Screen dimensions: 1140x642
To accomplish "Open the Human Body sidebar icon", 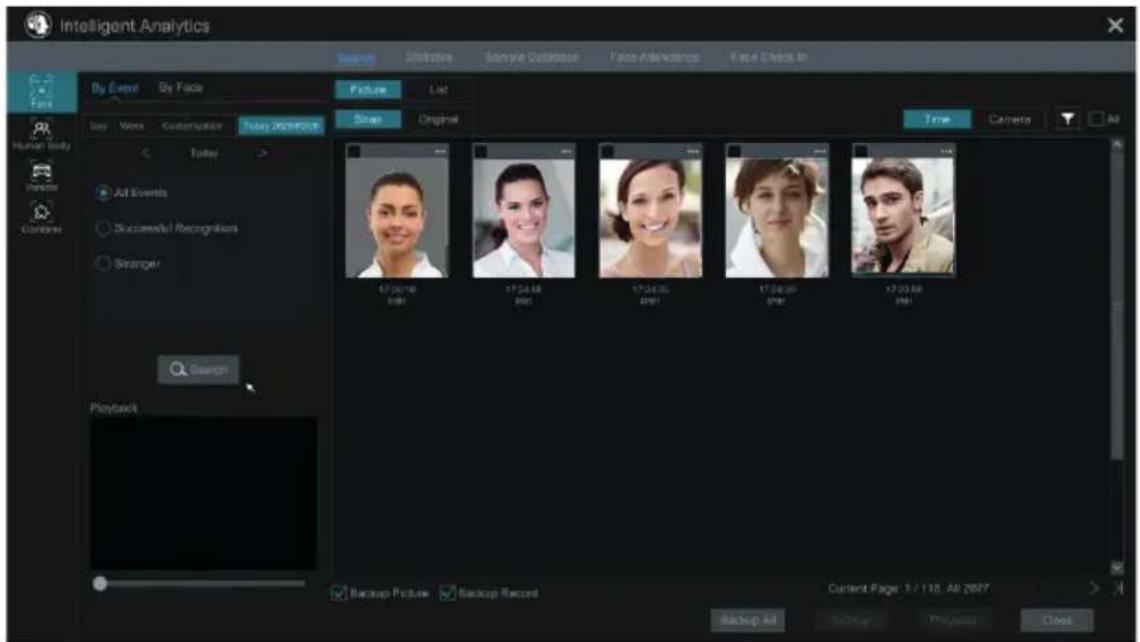I will tap(41, 135).
